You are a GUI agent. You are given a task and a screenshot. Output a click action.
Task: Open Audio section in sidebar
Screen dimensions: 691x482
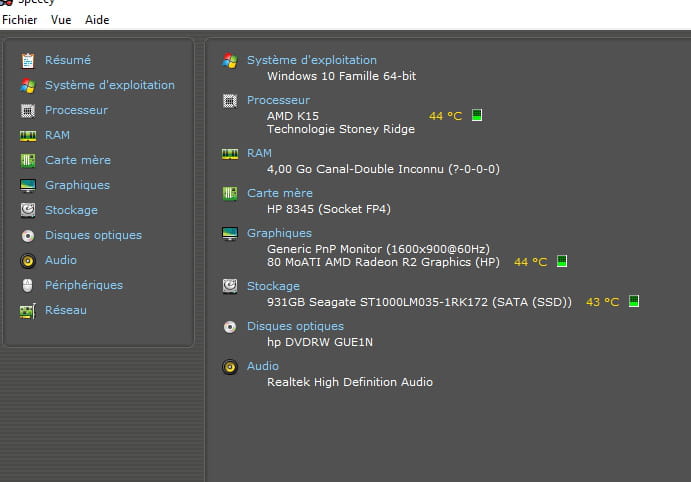coord(60,260)
